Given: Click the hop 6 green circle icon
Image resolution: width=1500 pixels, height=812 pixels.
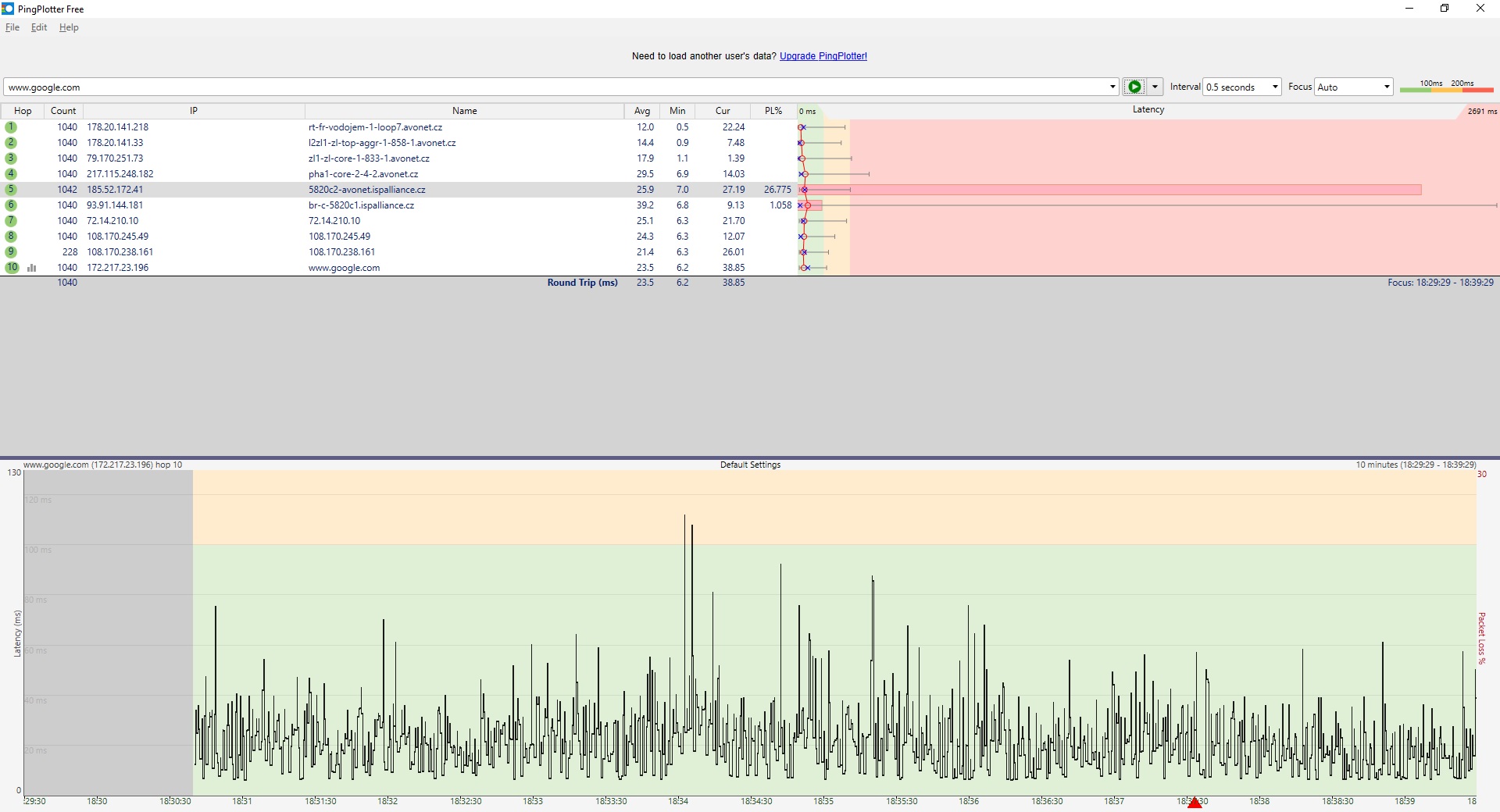Looking at the screenshot, I should (11, 205).
